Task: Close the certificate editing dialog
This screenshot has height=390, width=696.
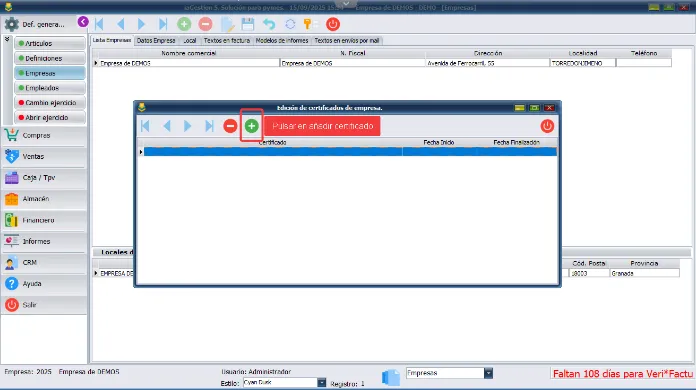Action: tap(549, 108)
